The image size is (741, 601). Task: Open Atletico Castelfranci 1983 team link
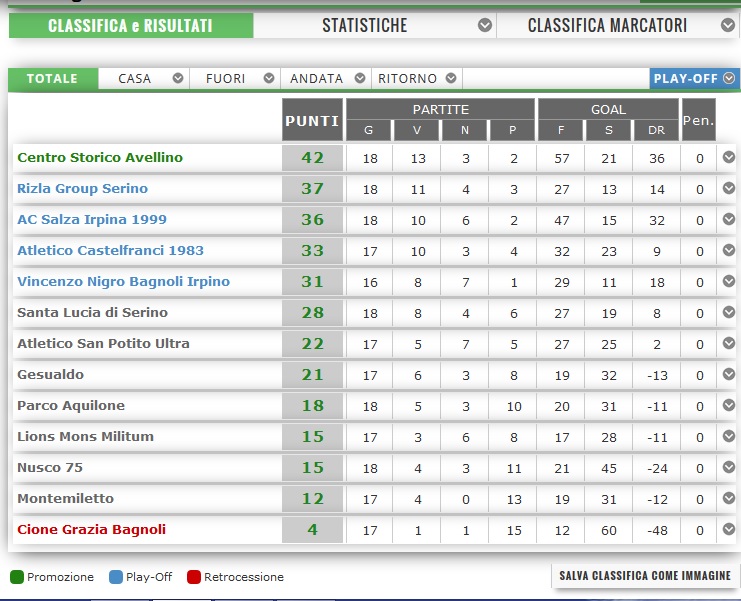tap(110, 250)
